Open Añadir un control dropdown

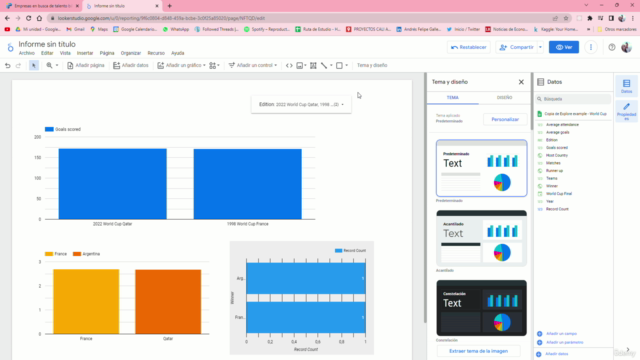(253, 65)
